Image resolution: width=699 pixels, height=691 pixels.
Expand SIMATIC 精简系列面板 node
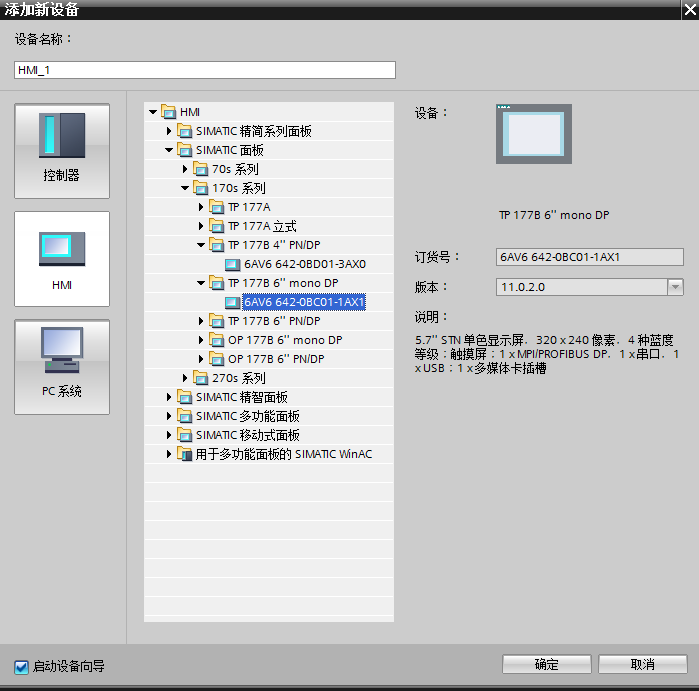point(169,131)
